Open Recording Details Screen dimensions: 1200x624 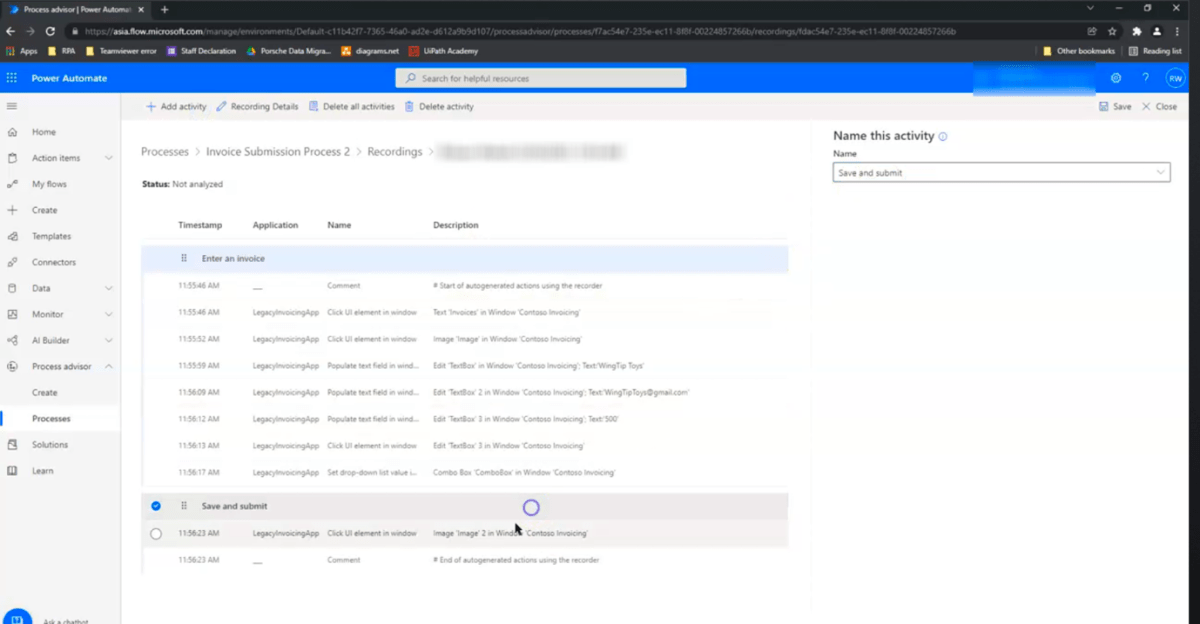pyautogui.click(x=257, y=106)
